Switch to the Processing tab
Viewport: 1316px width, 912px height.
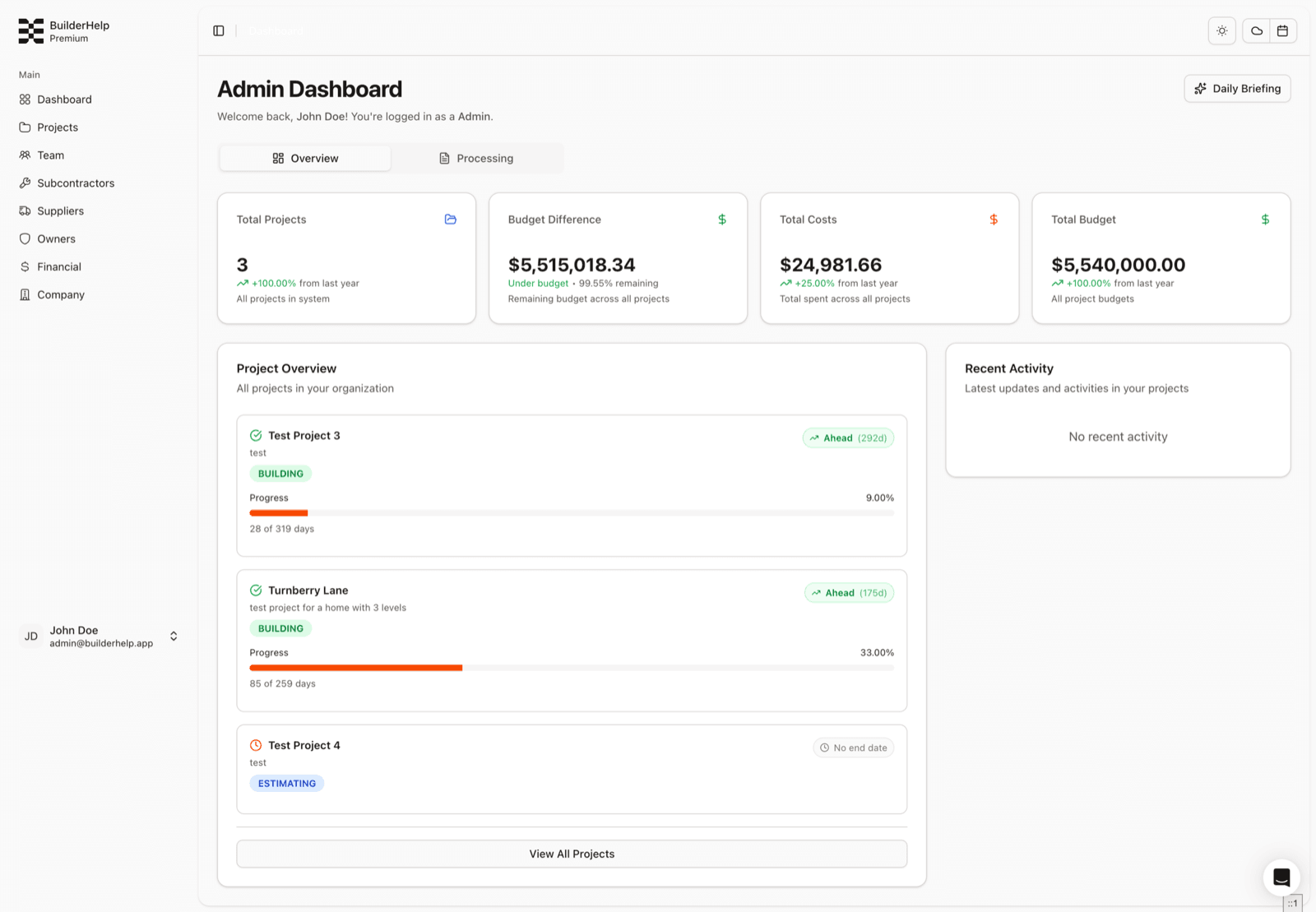pos(476,159)
